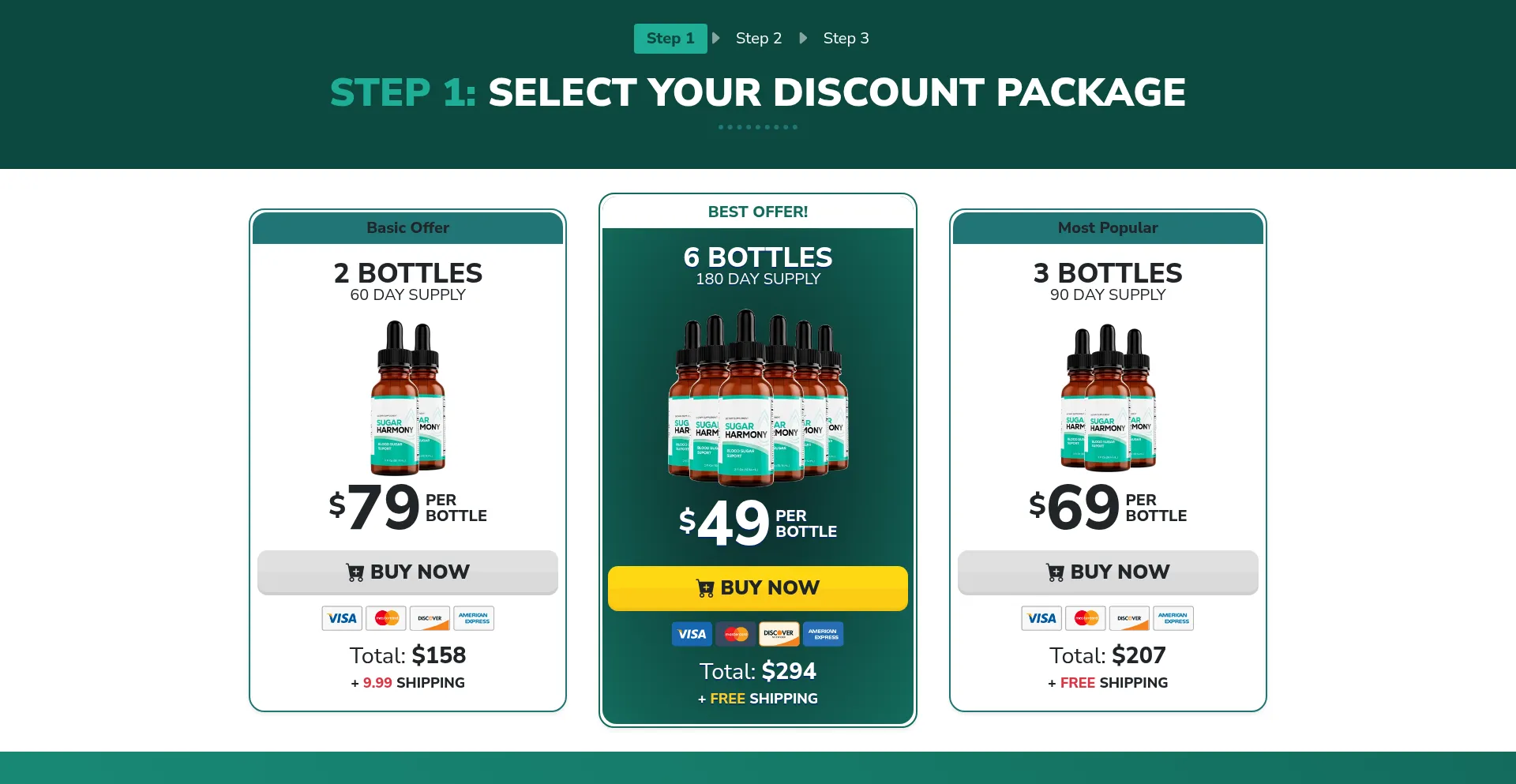Open the Step 3 tab
This screenshot has width=1516, height=784.
click(x=846, y=38)
